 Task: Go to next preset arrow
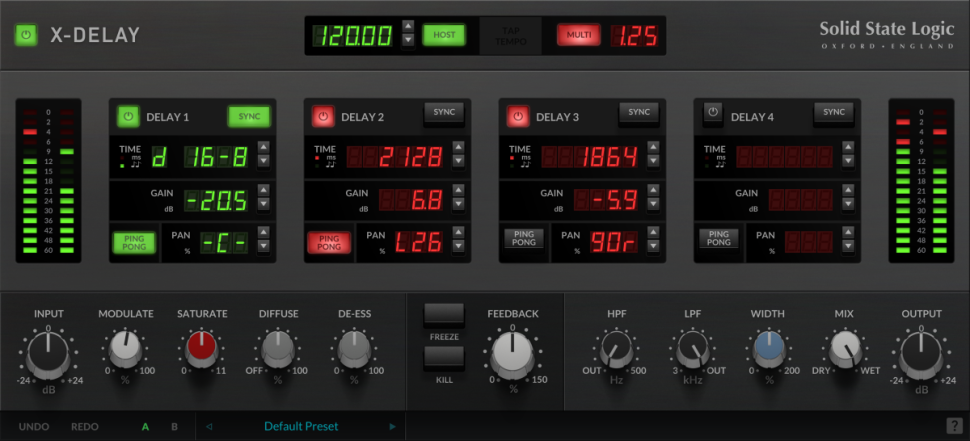(x=392, y=426)
